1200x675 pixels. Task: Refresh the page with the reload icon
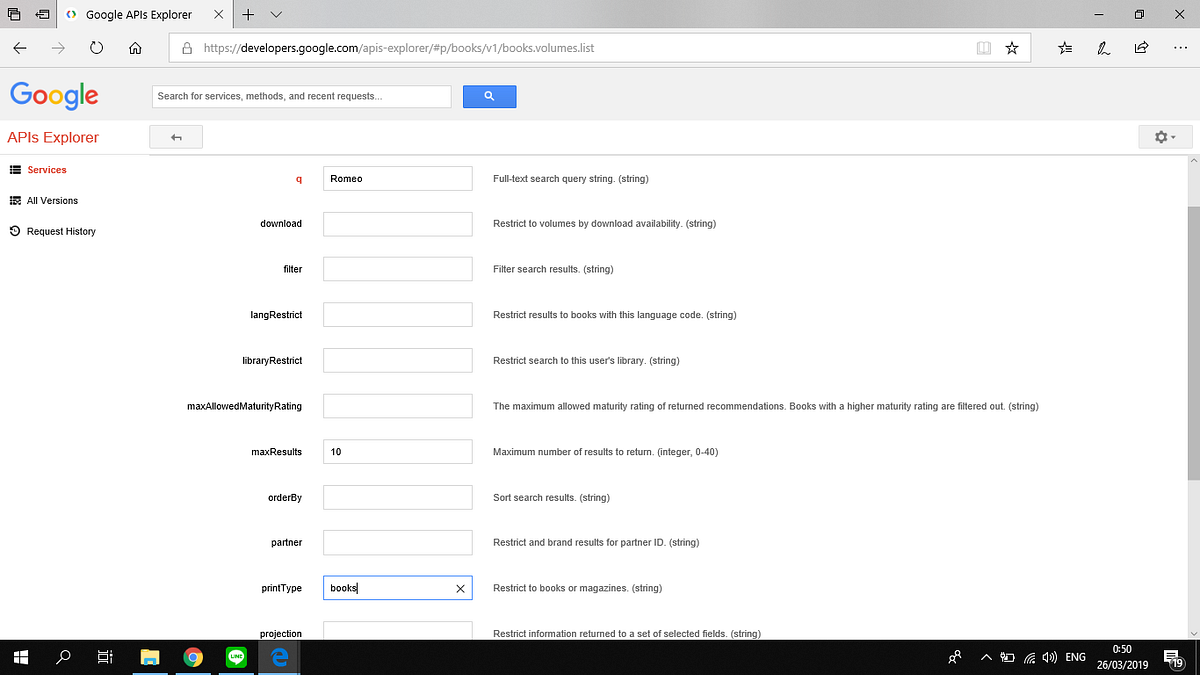(x=96, y=46)
